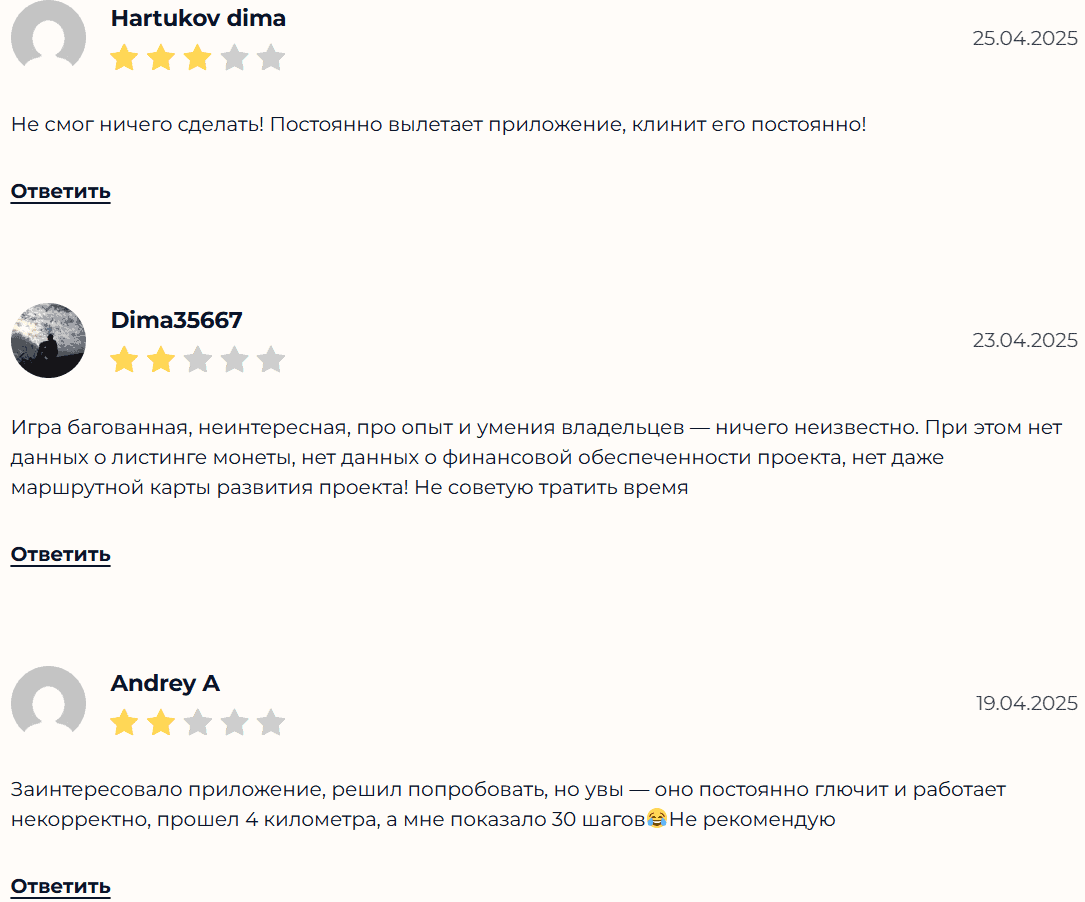The width and height of the screenshot is (1085, 902).
Task: Click the review date 23.04.2025
Action: pos(1025,340)
